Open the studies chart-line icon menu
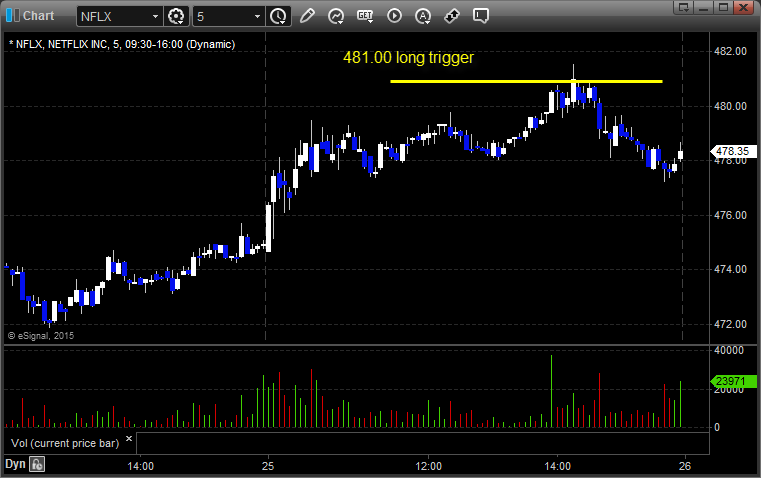 [336, 16]
